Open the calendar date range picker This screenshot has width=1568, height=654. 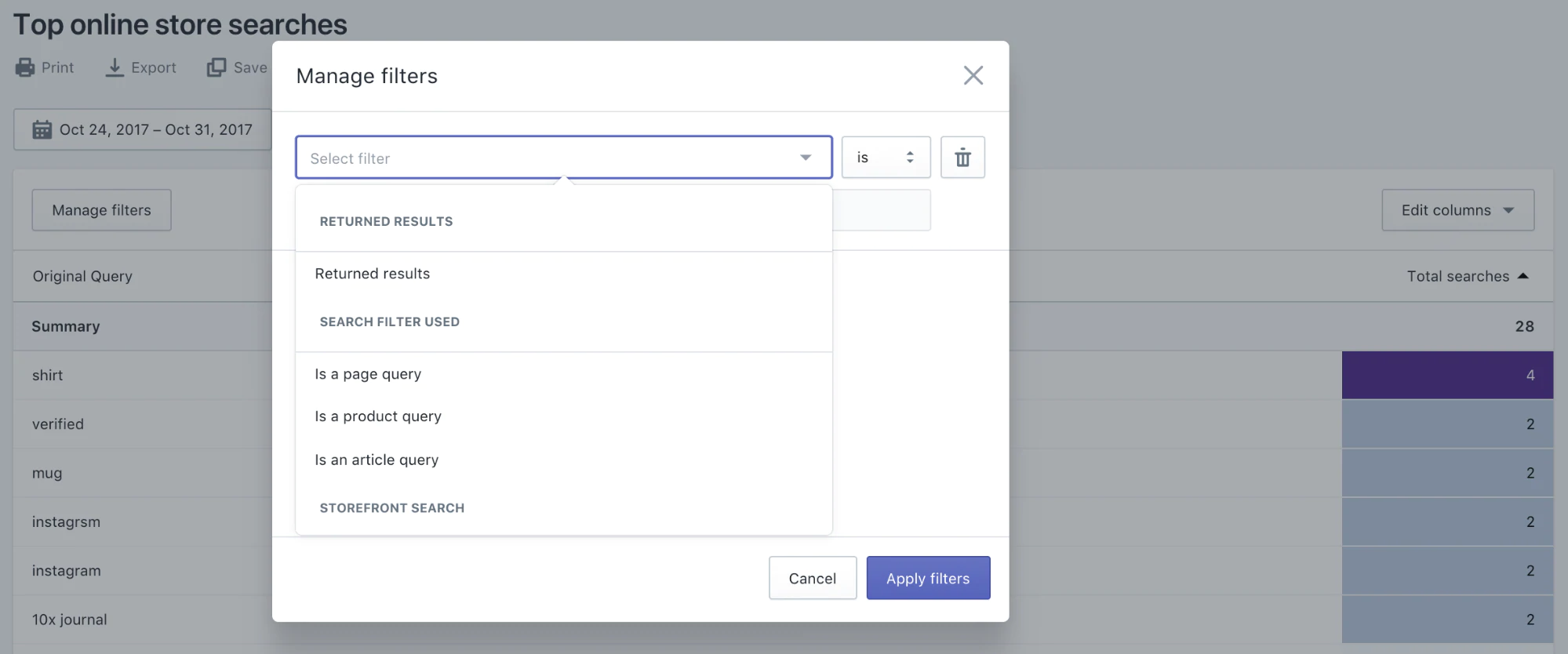click(x=42, y=129)
